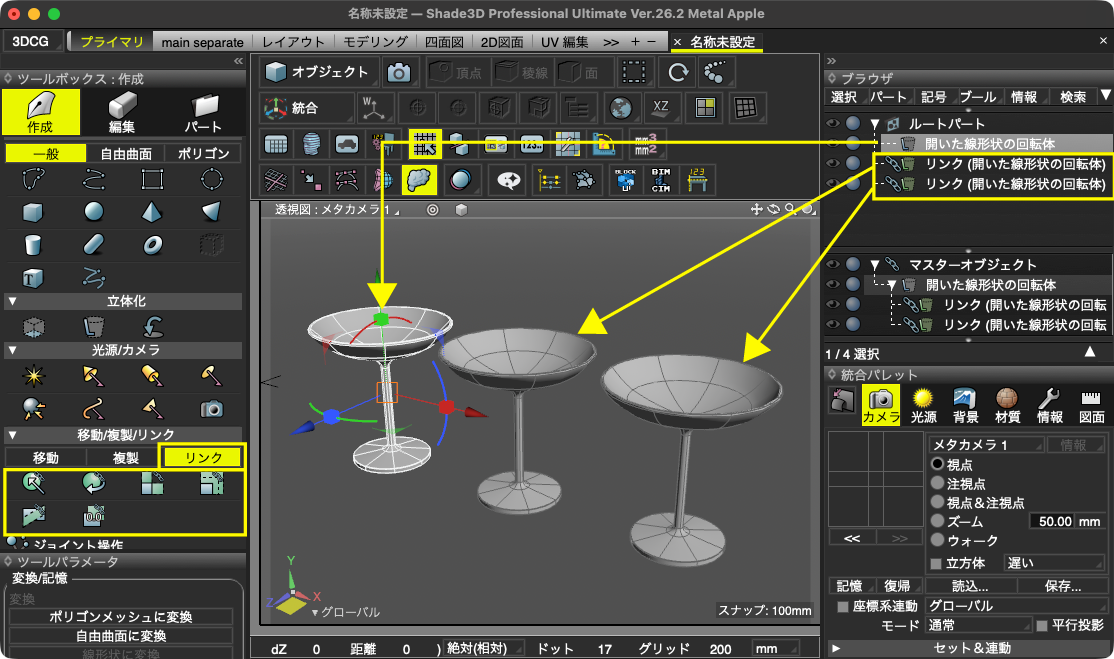Select the 視点 radio button
Viewport: 1114px width, 659px height.
937,464
